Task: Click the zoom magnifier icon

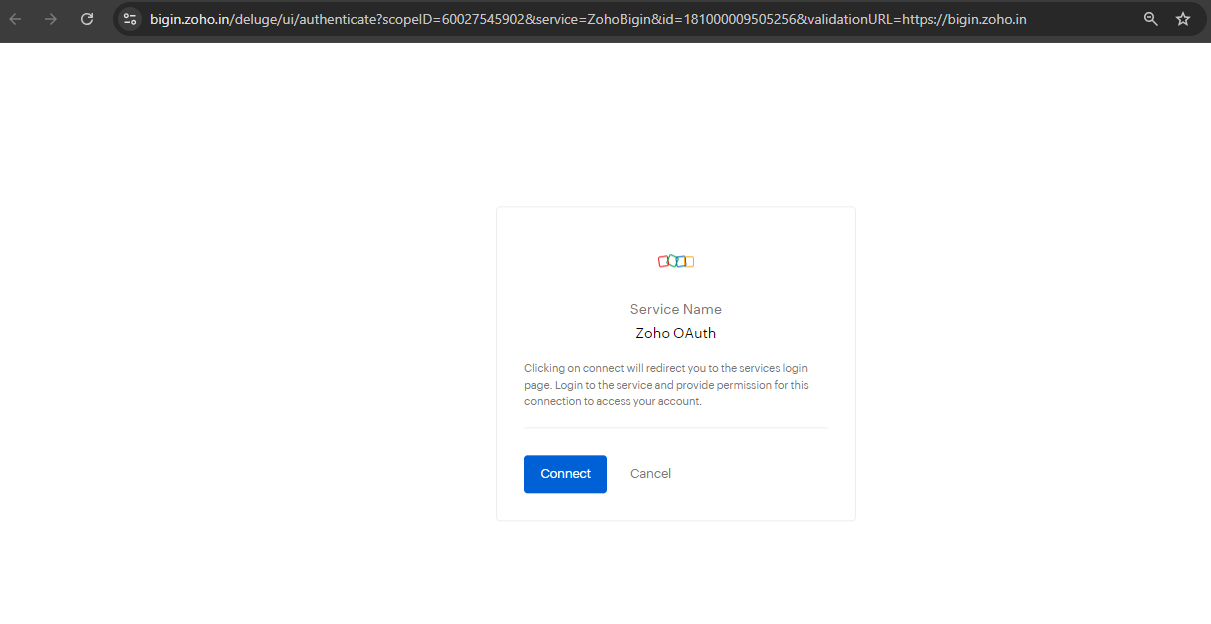Action: [1151, 19]
